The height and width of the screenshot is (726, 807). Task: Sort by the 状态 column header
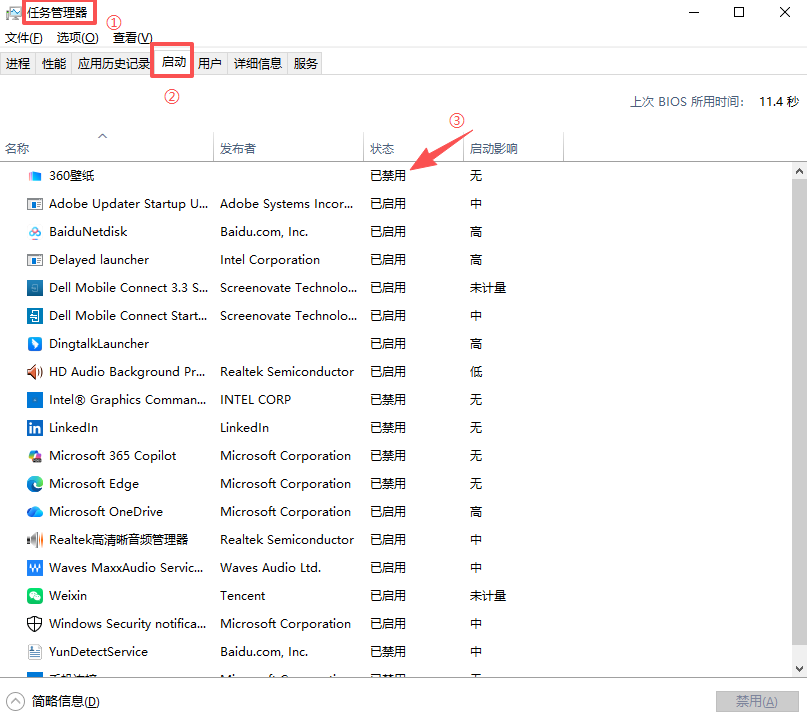tap(413, 147)
